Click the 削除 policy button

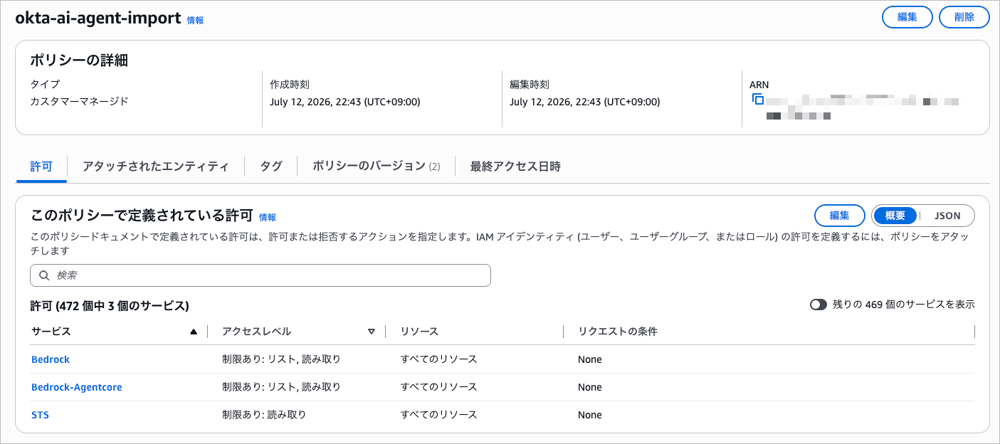tap(964, 17)
